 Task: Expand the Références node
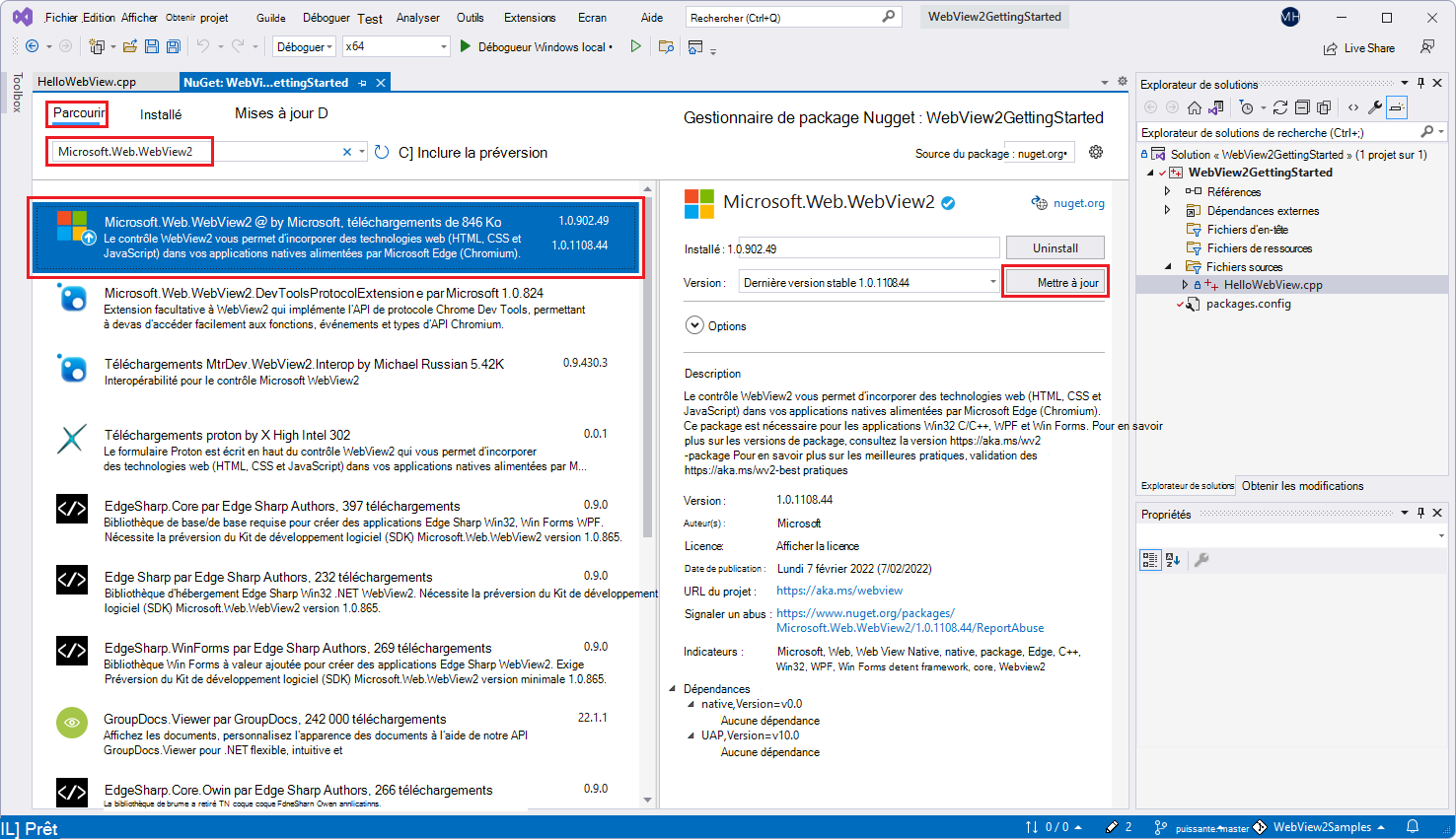point(1168,191)
